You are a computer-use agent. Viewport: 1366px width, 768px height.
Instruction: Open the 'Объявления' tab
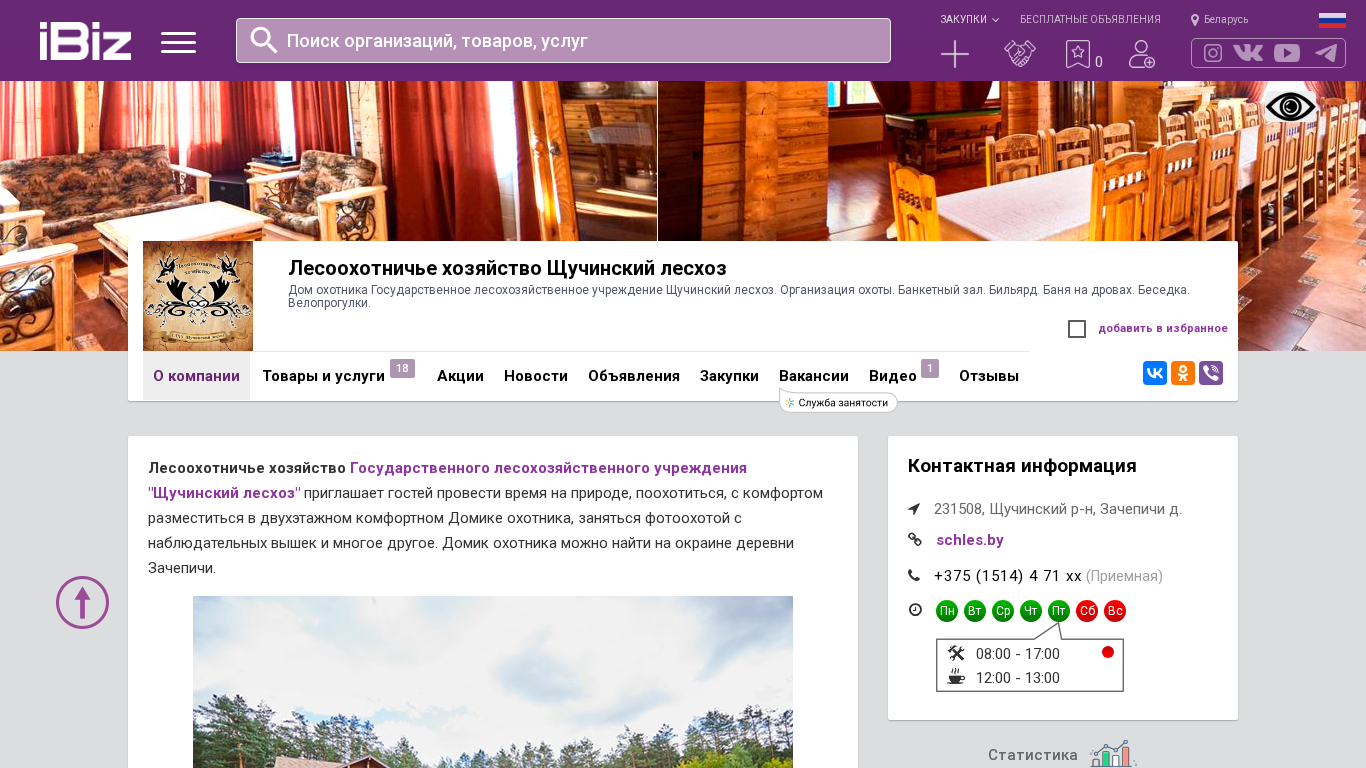coord(634,376)
